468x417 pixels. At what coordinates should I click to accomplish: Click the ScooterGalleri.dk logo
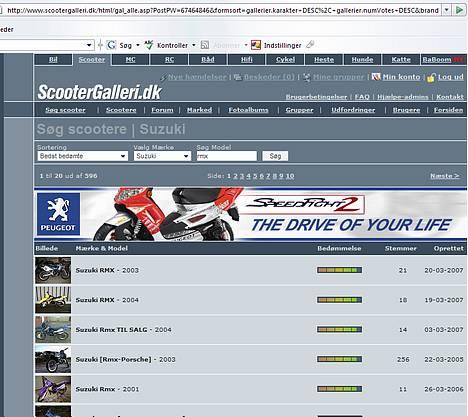coord(99,92)
